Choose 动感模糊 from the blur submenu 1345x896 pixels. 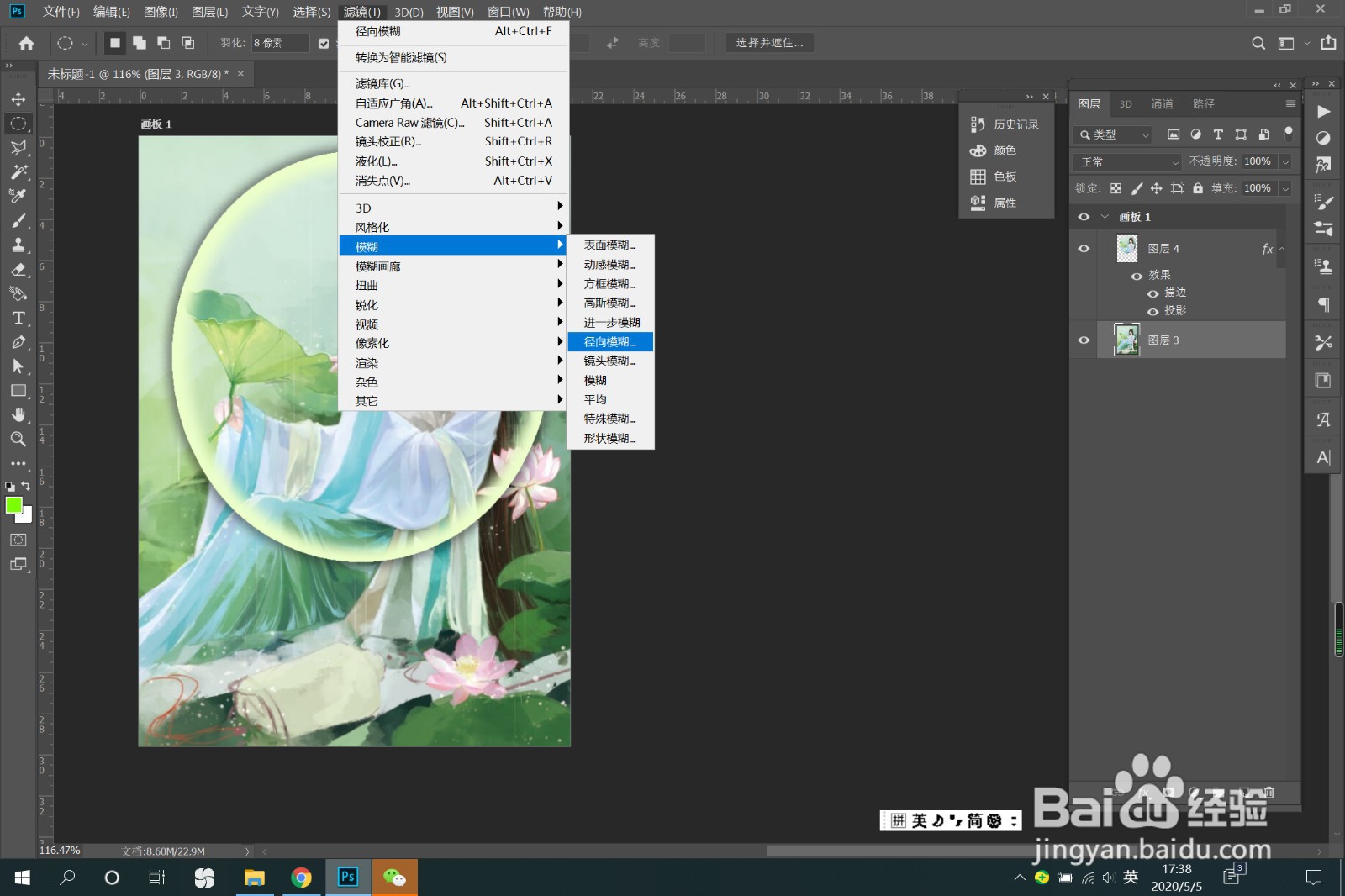[609, 265]
